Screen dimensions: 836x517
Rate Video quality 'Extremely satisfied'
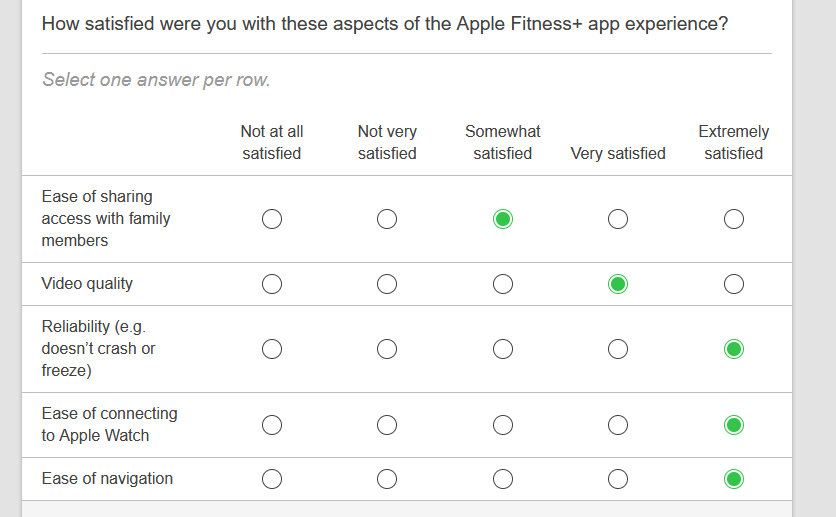point(734,284)
